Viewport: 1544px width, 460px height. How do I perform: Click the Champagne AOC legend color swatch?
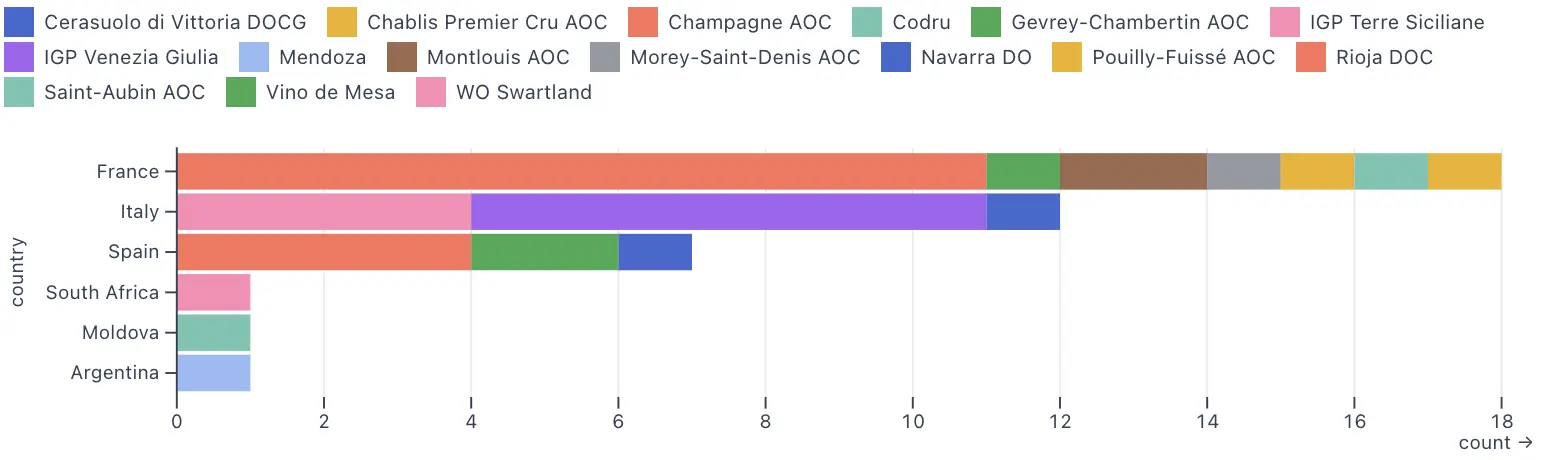click(644, 22)
